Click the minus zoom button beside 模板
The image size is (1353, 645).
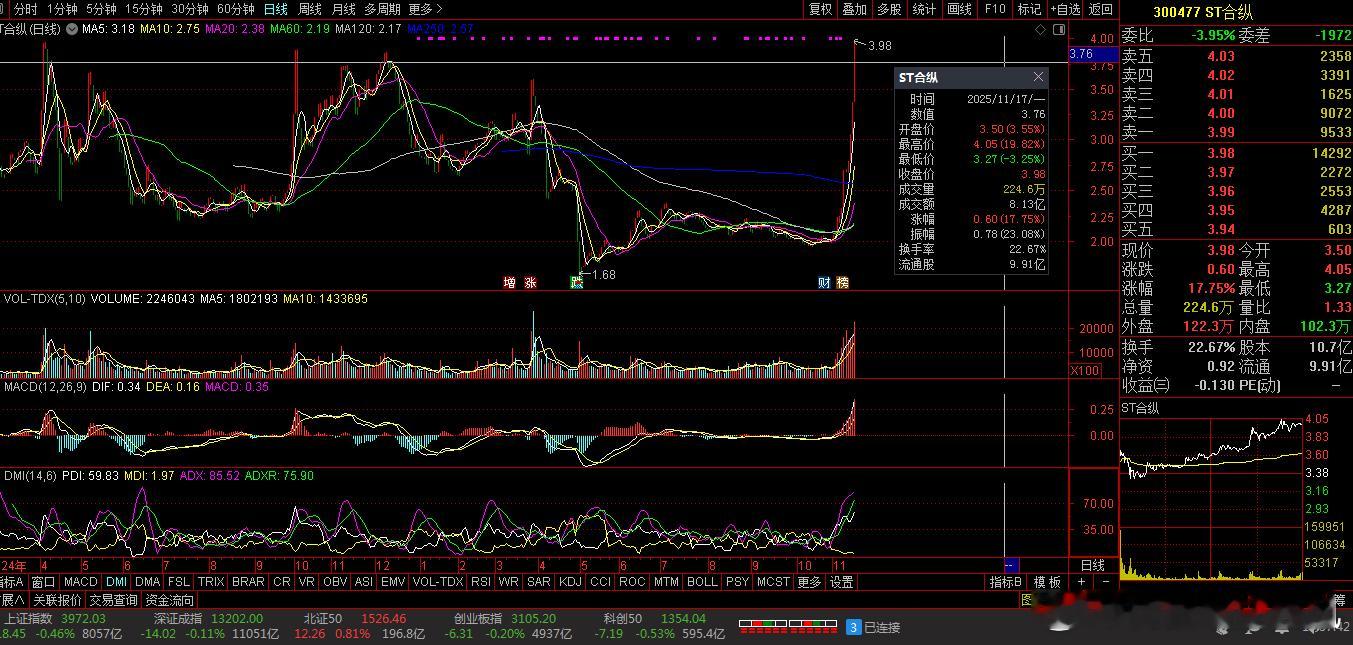point(1105,582)
